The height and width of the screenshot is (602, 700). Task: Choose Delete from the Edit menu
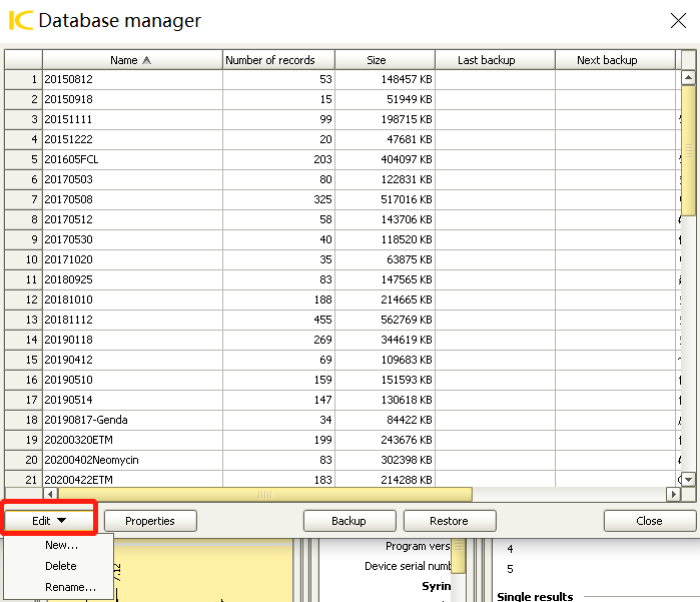[61, 566]
